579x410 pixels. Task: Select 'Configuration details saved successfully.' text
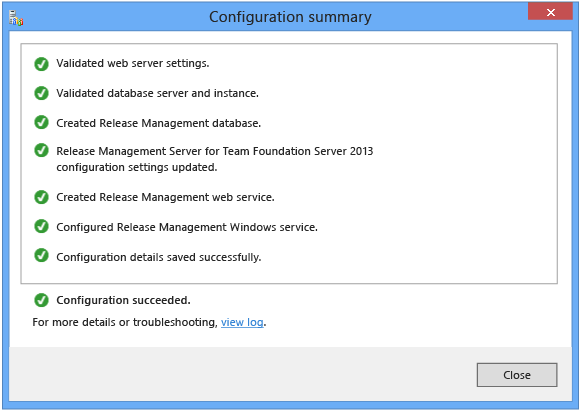click(x=159, y=257)
